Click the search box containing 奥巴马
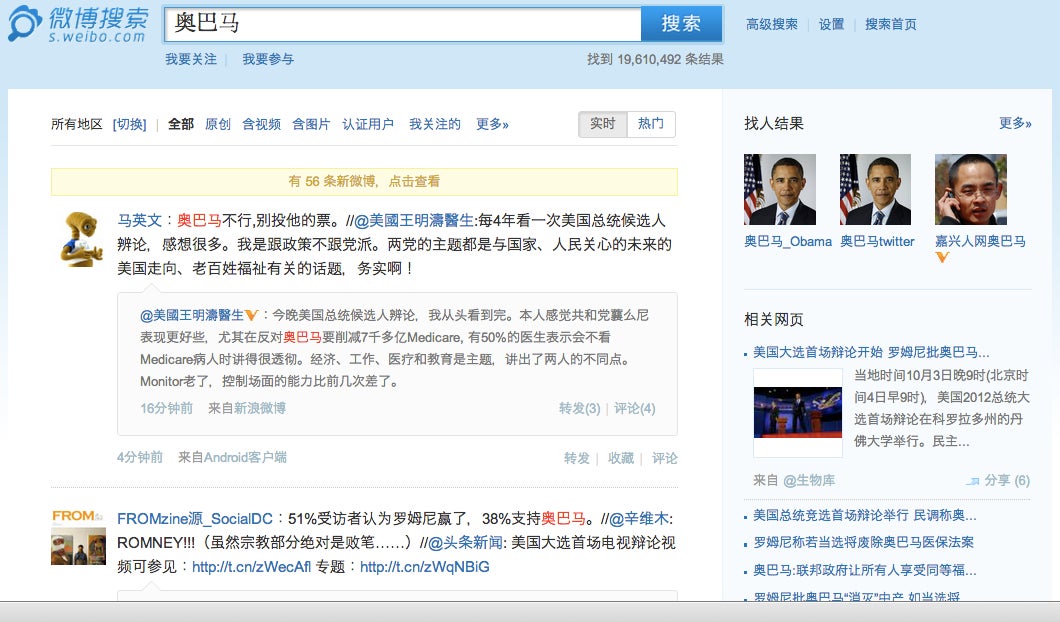The image size is (1060, 622). pyautogui.click(x=403, y=24)
